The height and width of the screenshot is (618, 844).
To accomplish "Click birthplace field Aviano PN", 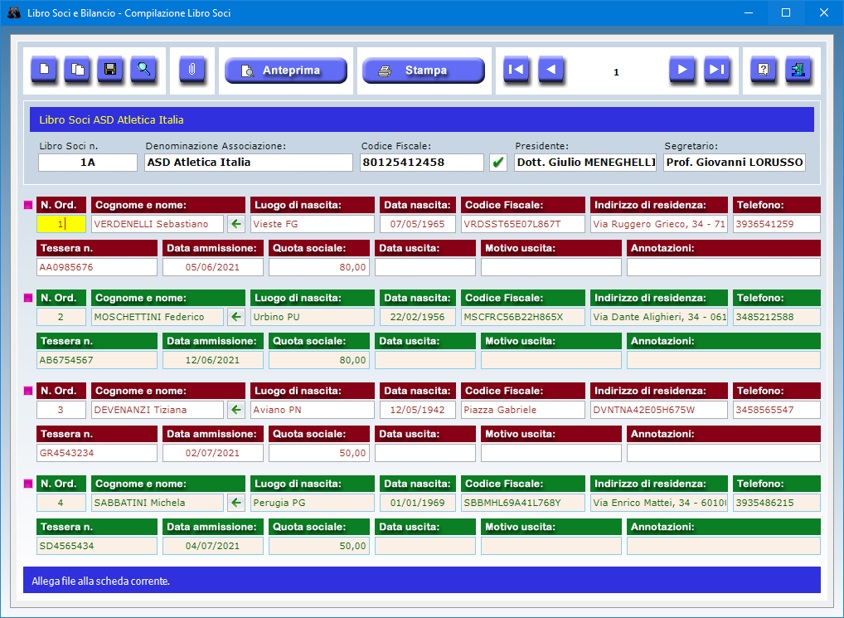I will coord(312,410).
